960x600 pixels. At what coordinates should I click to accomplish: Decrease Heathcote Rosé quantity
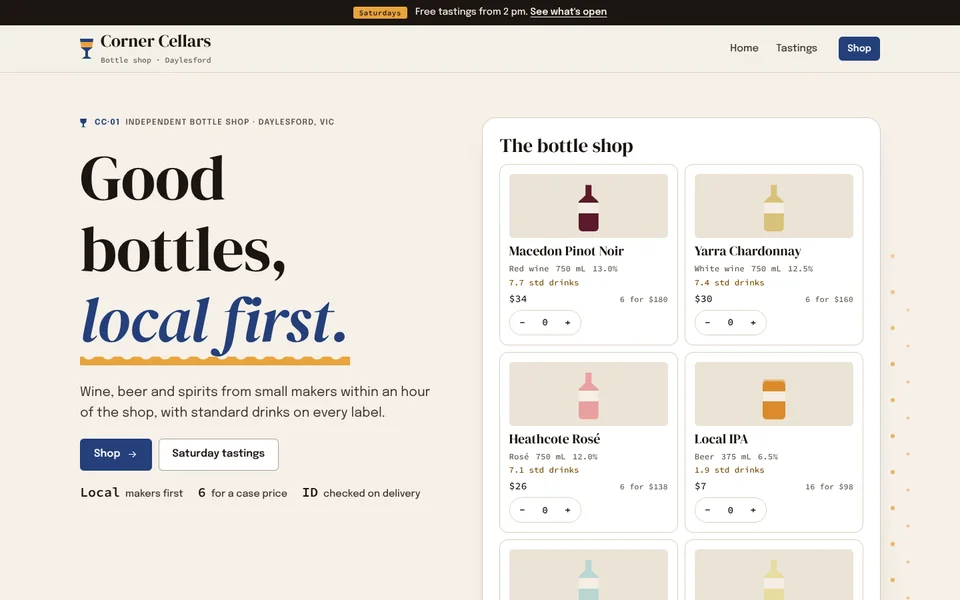point(522,510)
